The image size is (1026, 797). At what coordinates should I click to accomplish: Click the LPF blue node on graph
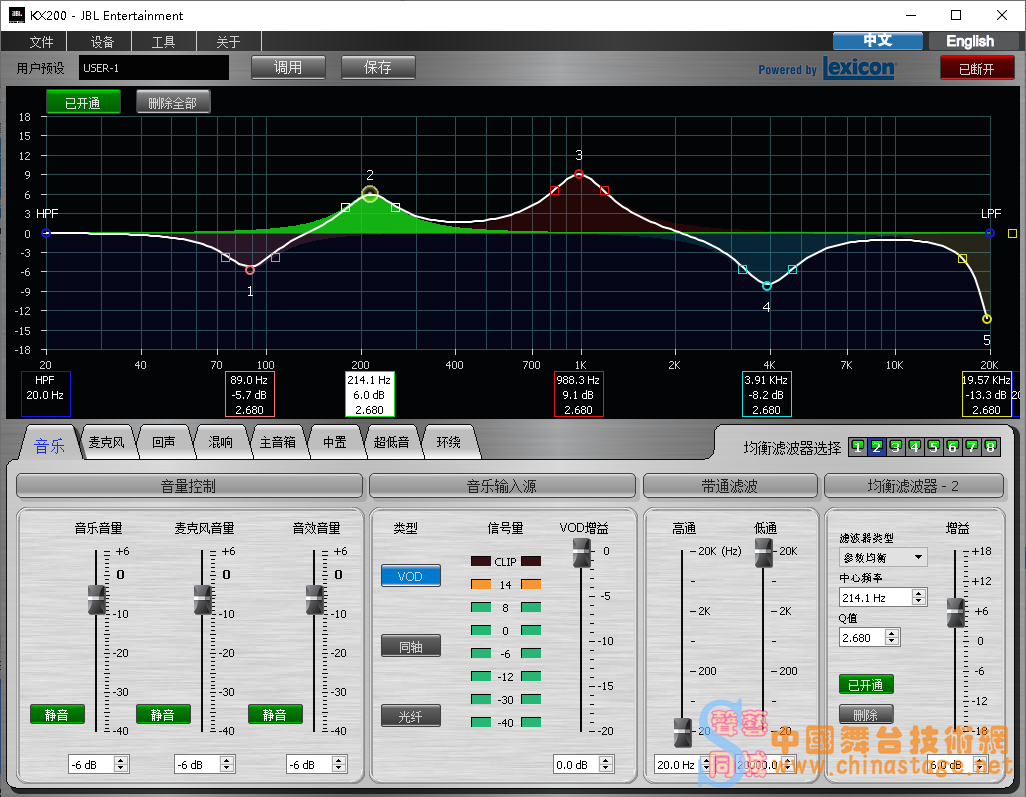990,233
